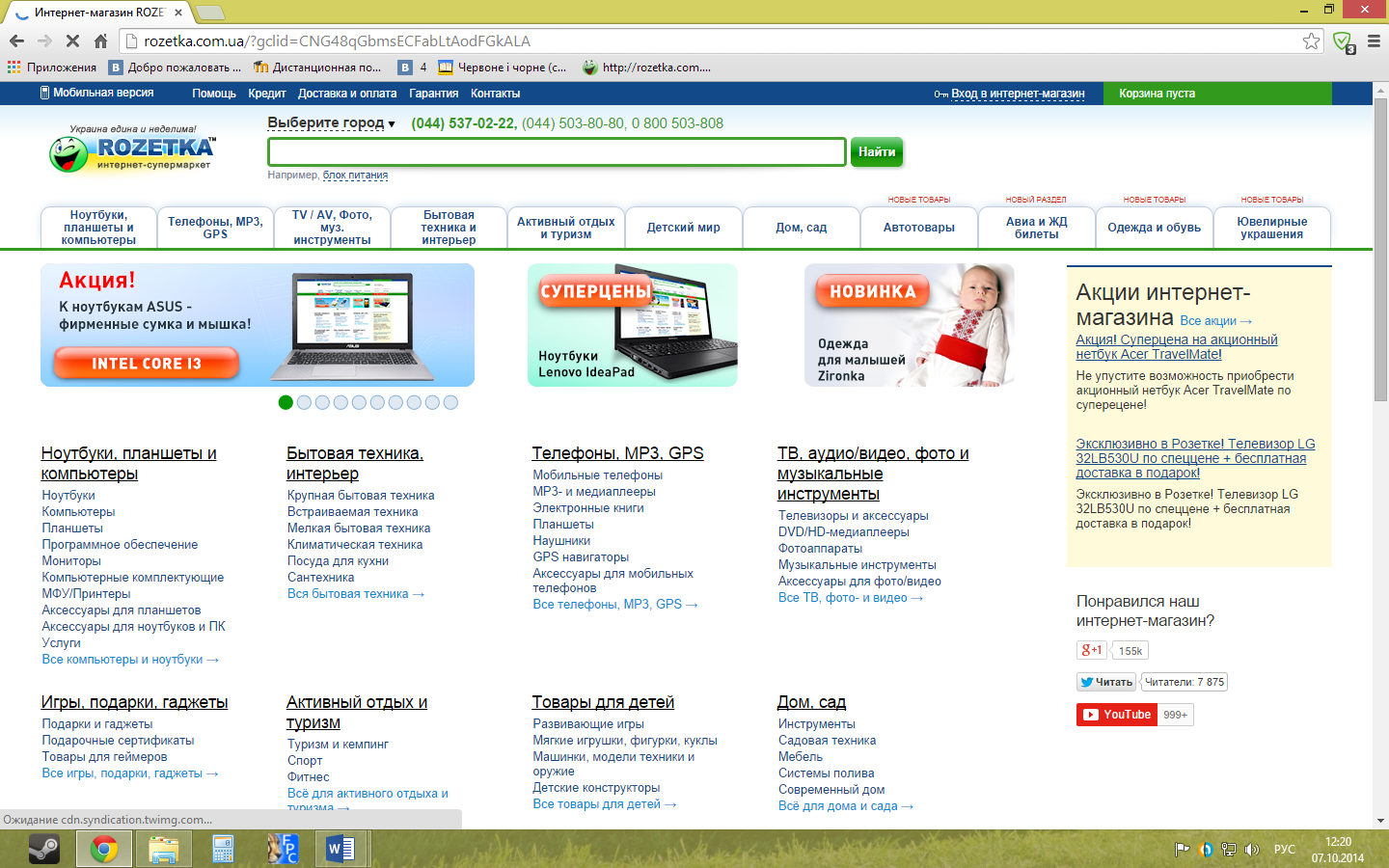Viewport: 1389px width, 868px height.
Task: Click the volume icon in tray
Action: [1252, 850]
